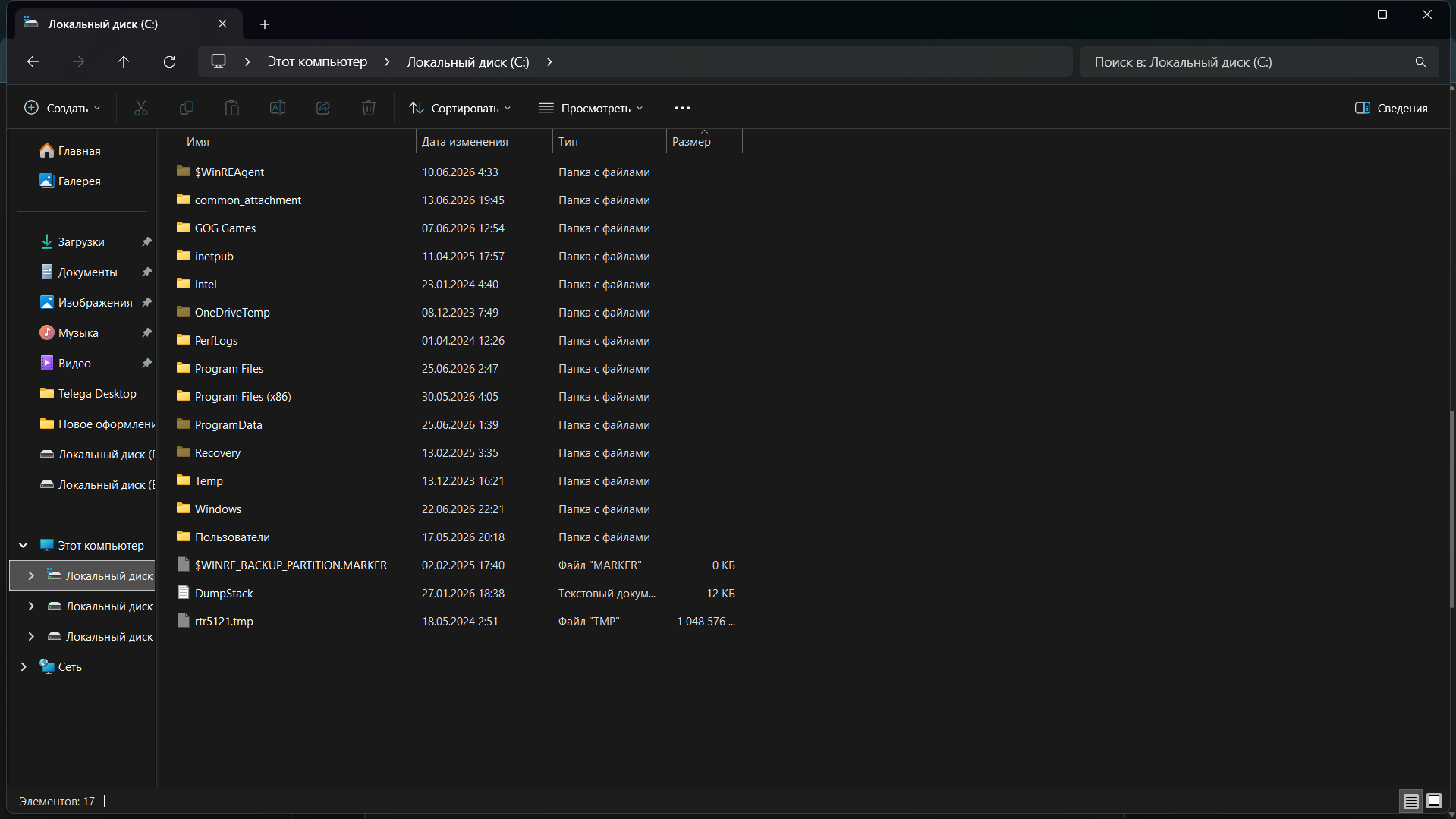Click the vertical scrollbar on right edge
This screenshot has width=1456, height=819.
[1451, 509]
